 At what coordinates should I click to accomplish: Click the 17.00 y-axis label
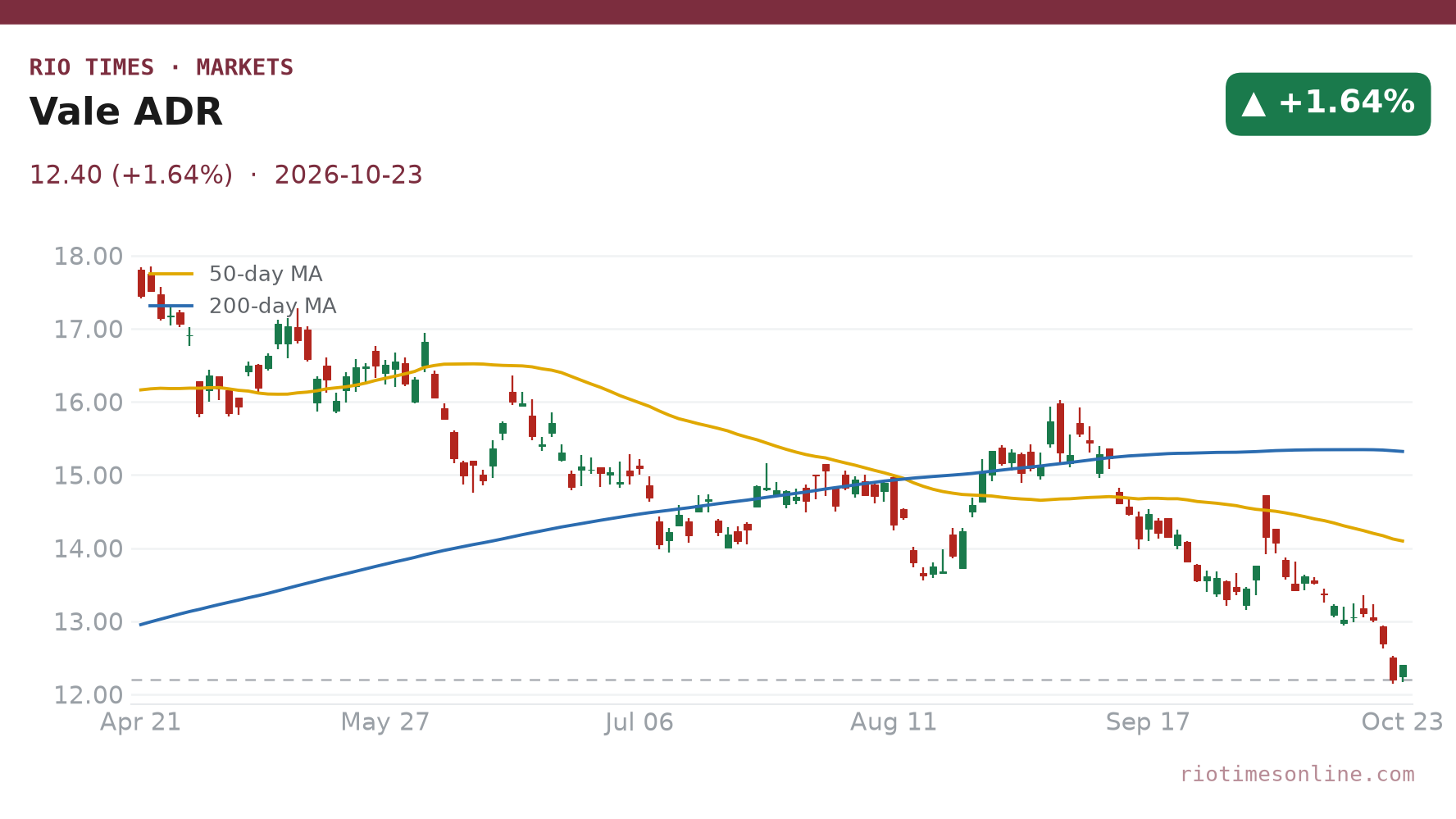[x=89, y=330]
